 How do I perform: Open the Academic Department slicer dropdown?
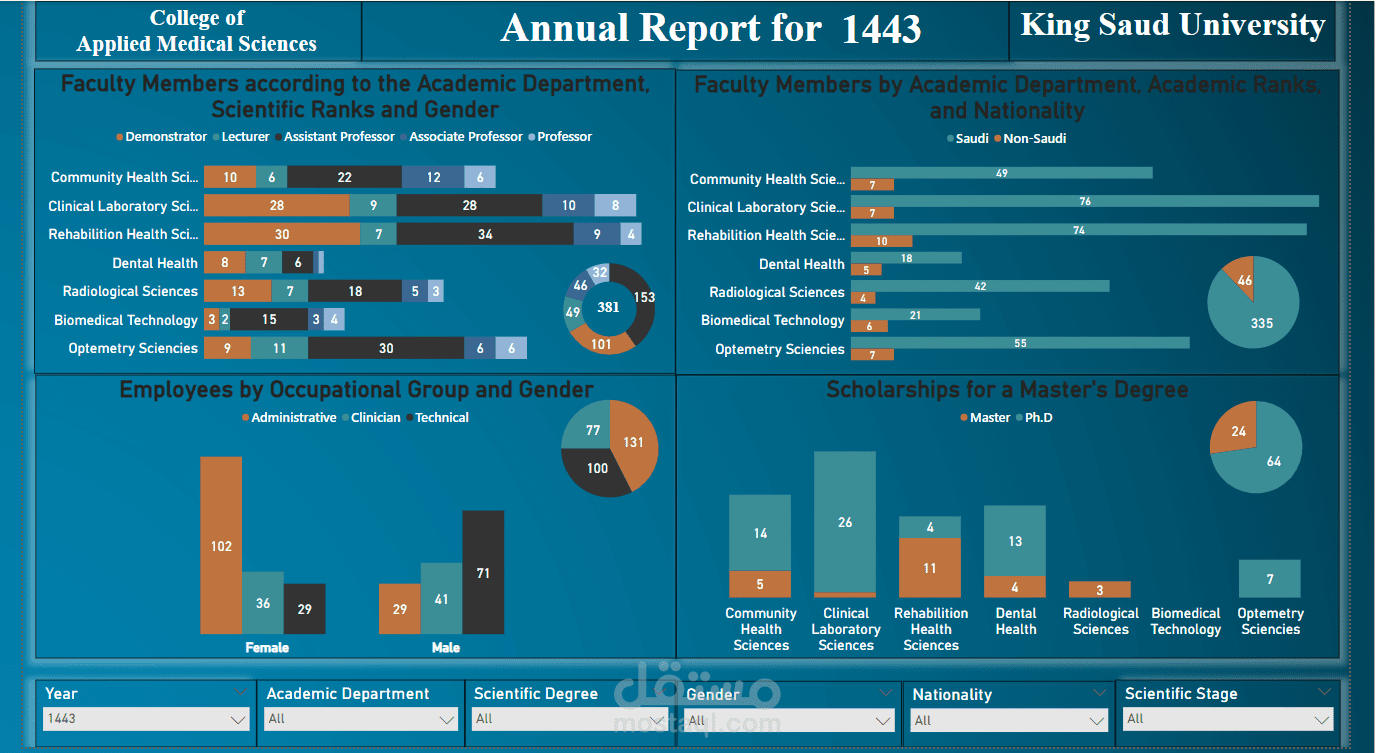(x=361, y=719)
